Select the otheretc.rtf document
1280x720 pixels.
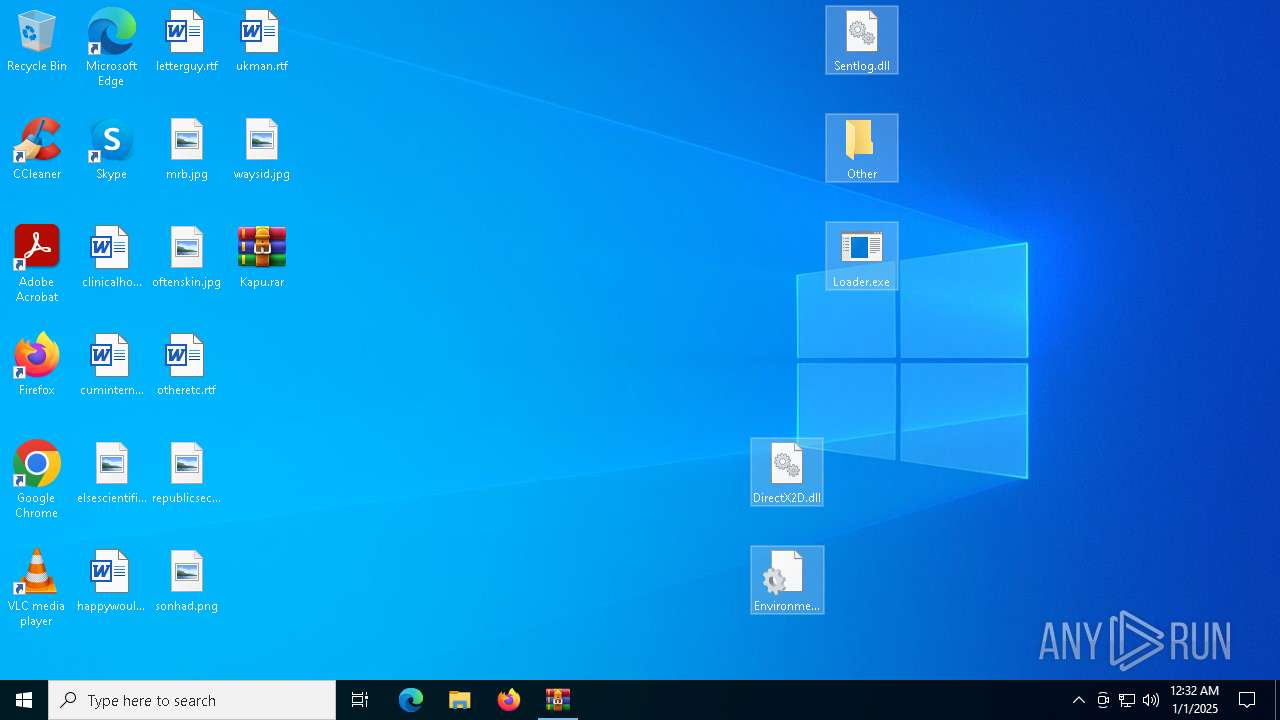pos(187,365)
